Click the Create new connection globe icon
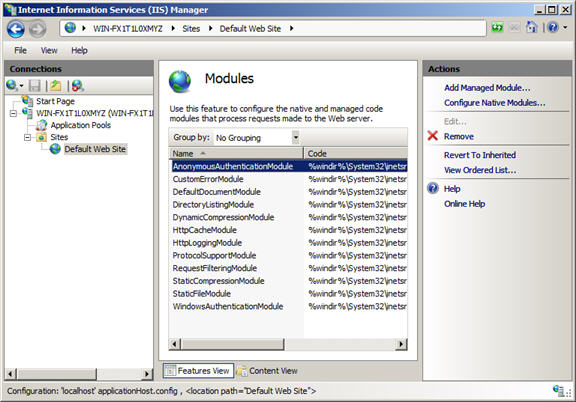Image resolution: width=576 pixels, height=402 pixels. pyautogui.click(x=12, y=86)
